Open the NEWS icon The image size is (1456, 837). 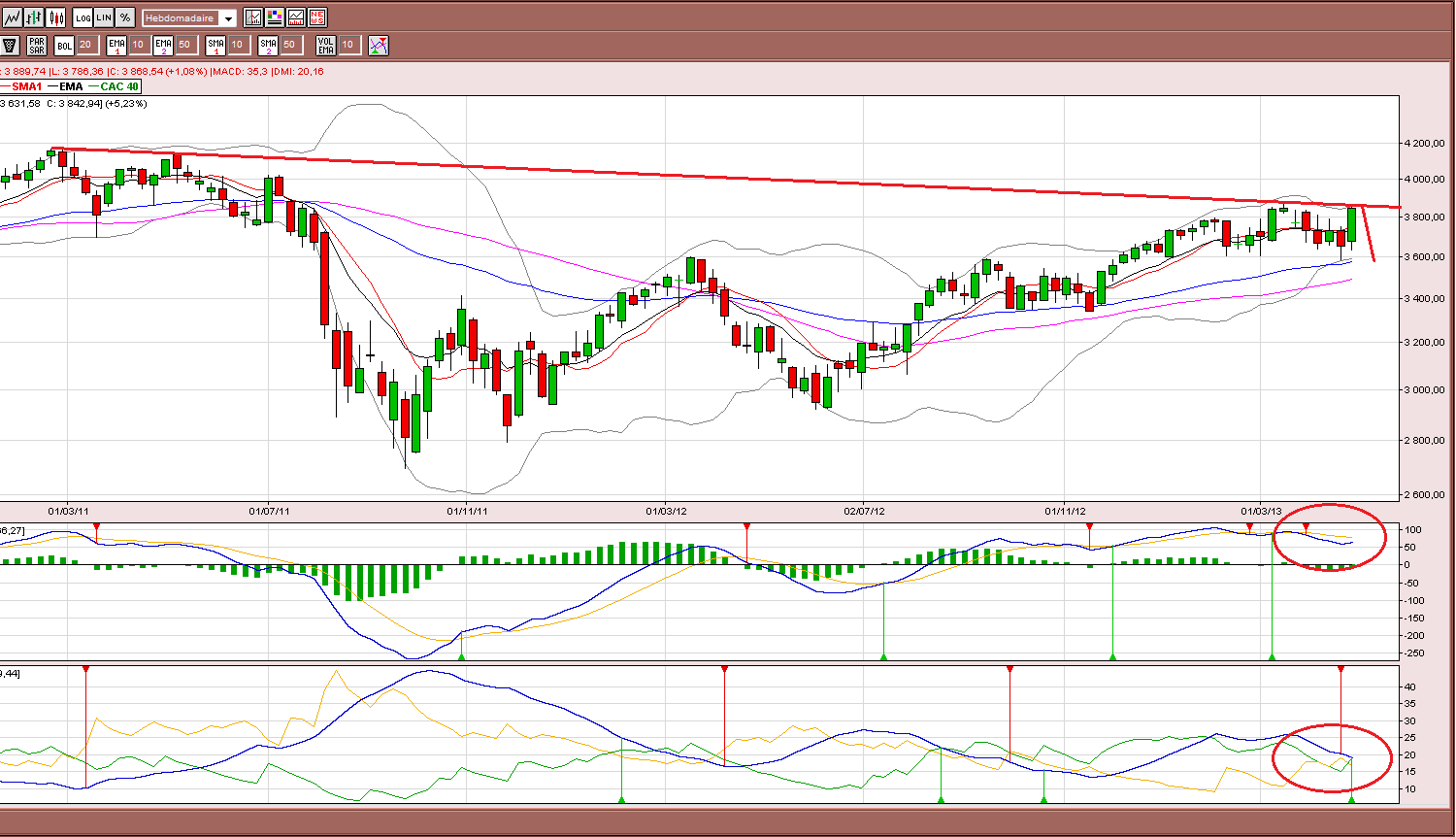(317, 17)
